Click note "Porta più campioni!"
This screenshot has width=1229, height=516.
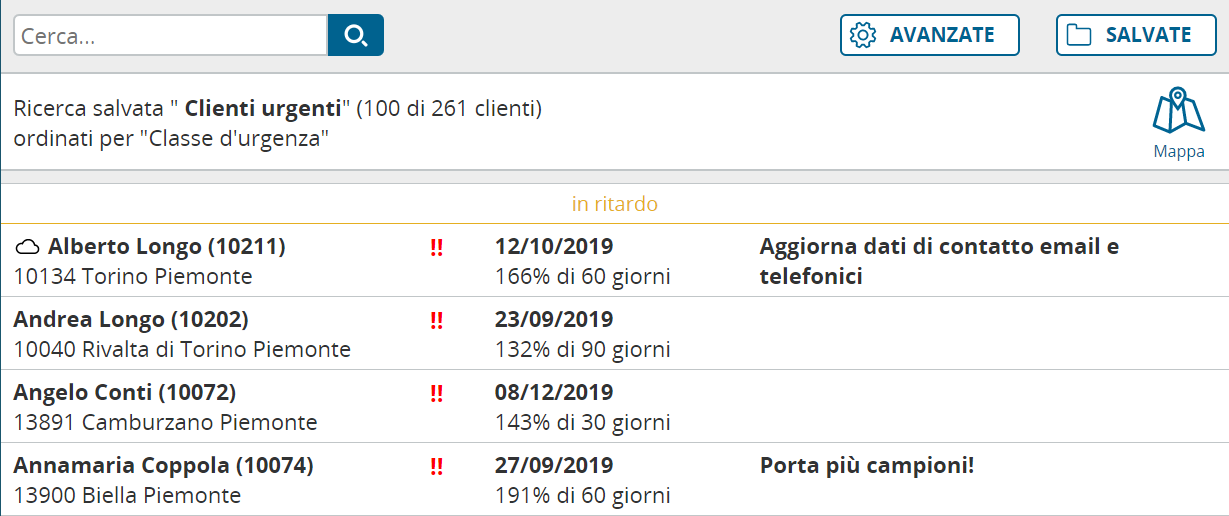pos(867,466)
